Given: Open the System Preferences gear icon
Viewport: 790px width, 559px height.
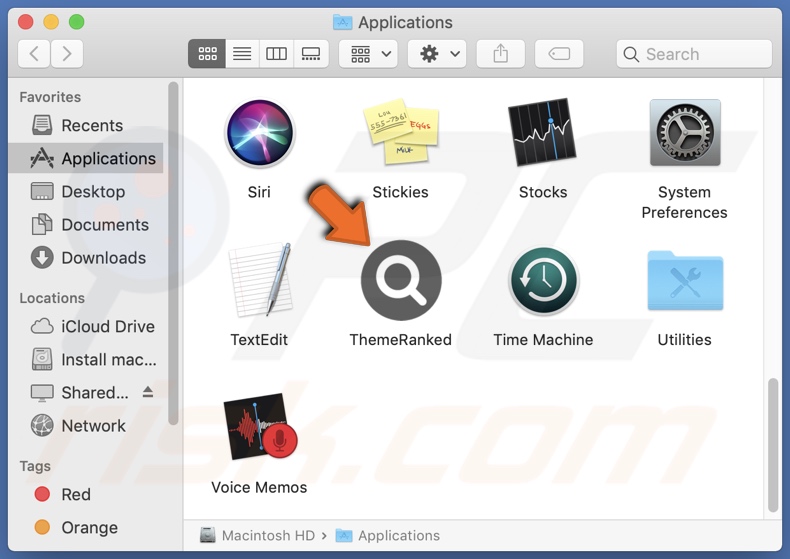Looking at the screenshot, I should coord(685,132).
